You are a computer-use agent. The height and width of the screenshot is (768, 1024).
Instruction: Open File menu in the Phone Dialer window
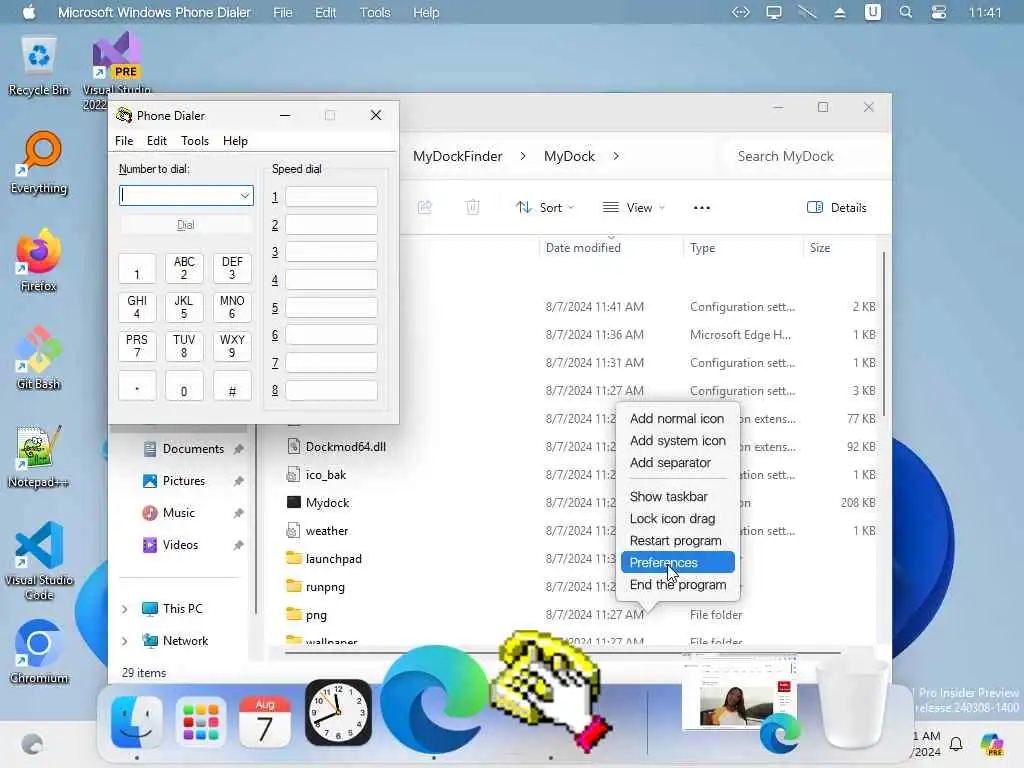point(124,141)
